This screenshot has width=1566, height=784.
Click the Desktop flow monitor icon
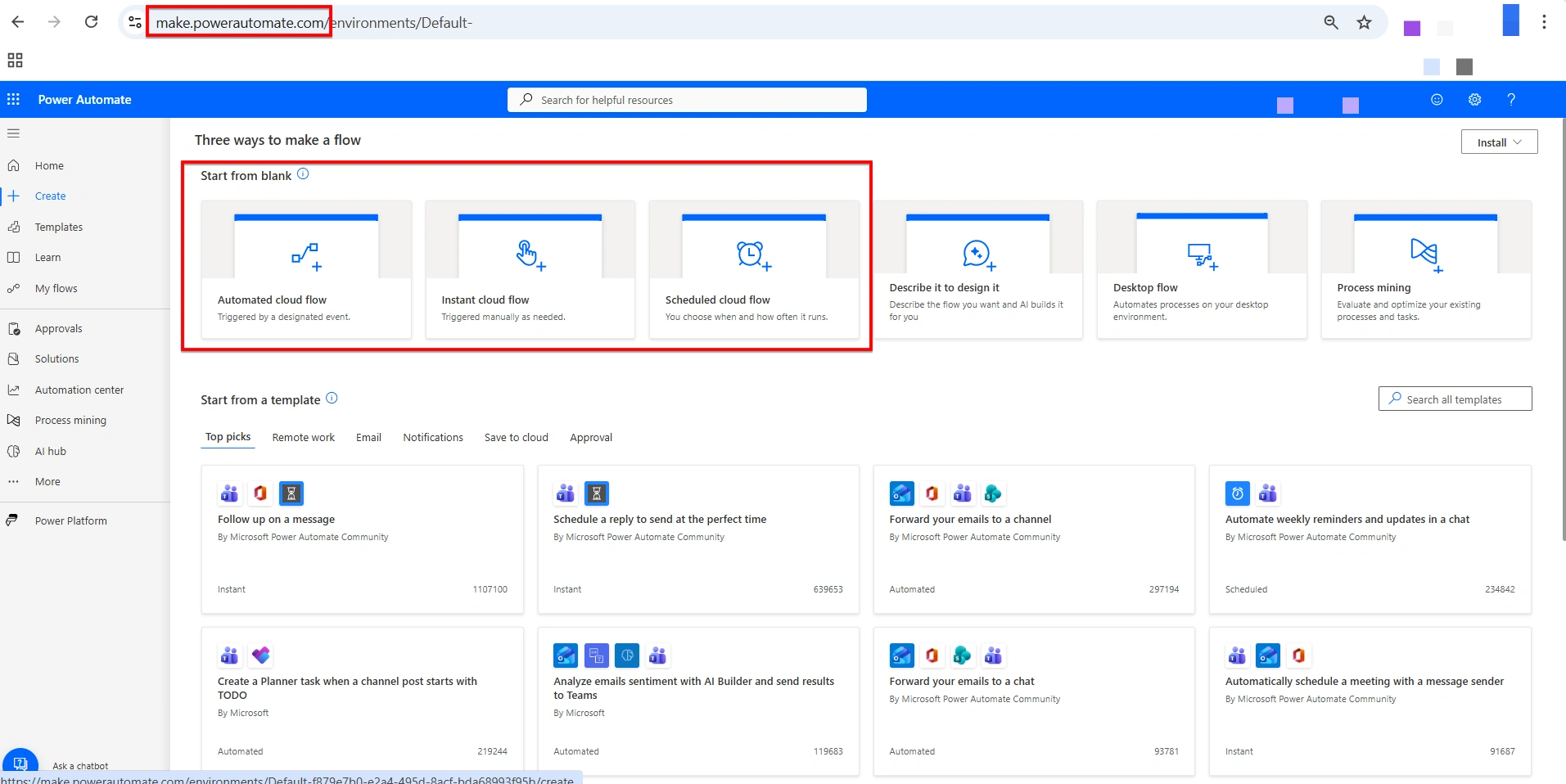click(1203, 256)
